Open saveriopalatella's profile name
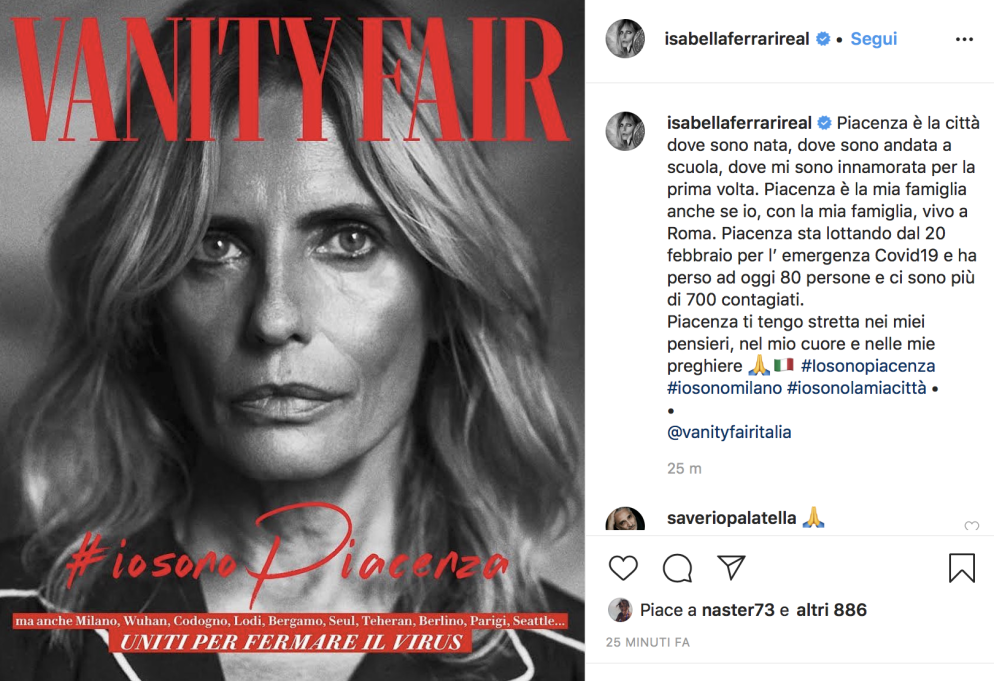The height and width of the screenshot is (681, 994). click(x=732, y=518)
